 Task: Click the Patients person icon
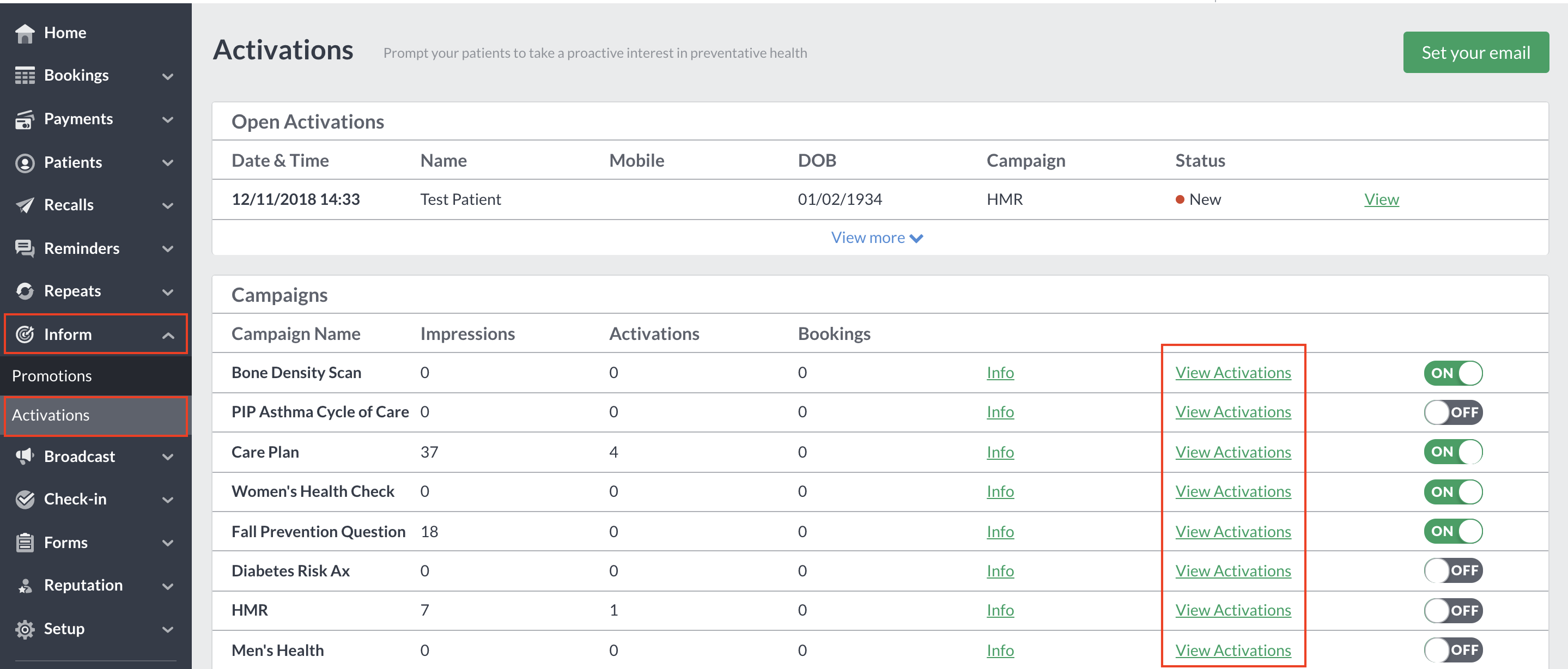click(x=25, y=162)
